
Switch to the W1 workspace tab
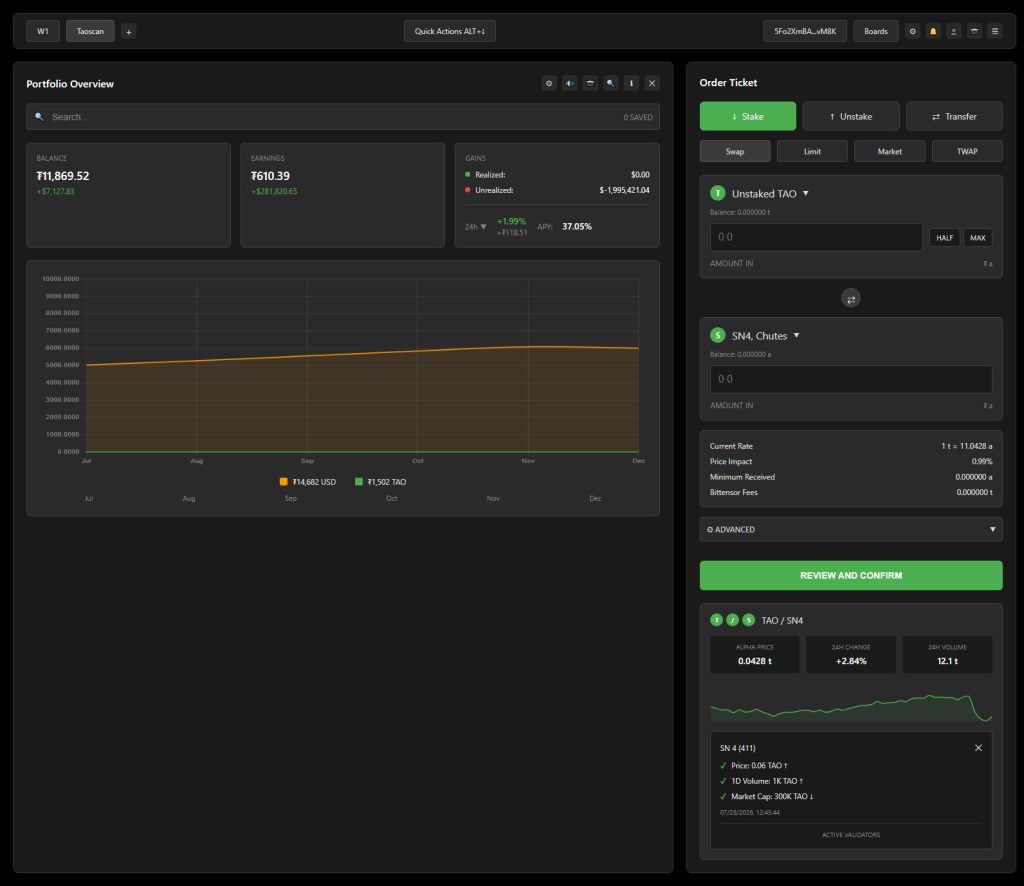43,31
